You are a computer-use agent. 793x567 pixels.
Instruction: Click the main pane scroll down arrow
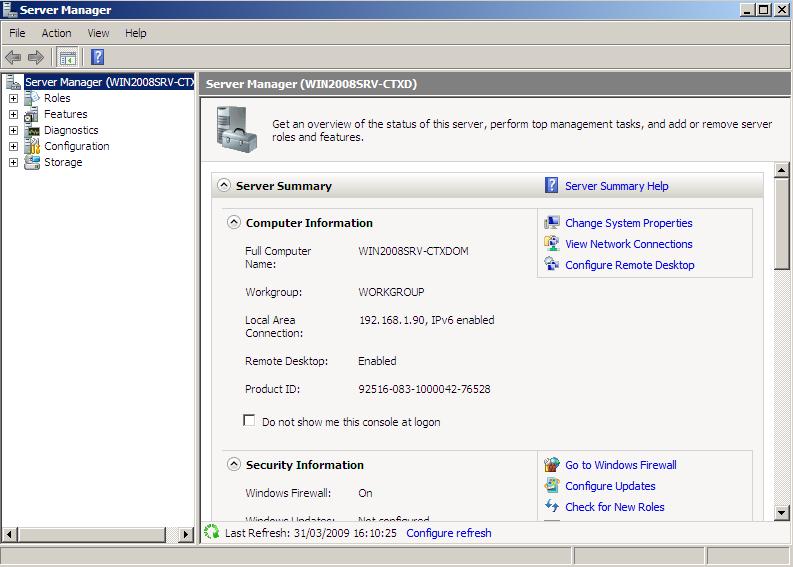(781, 513)
